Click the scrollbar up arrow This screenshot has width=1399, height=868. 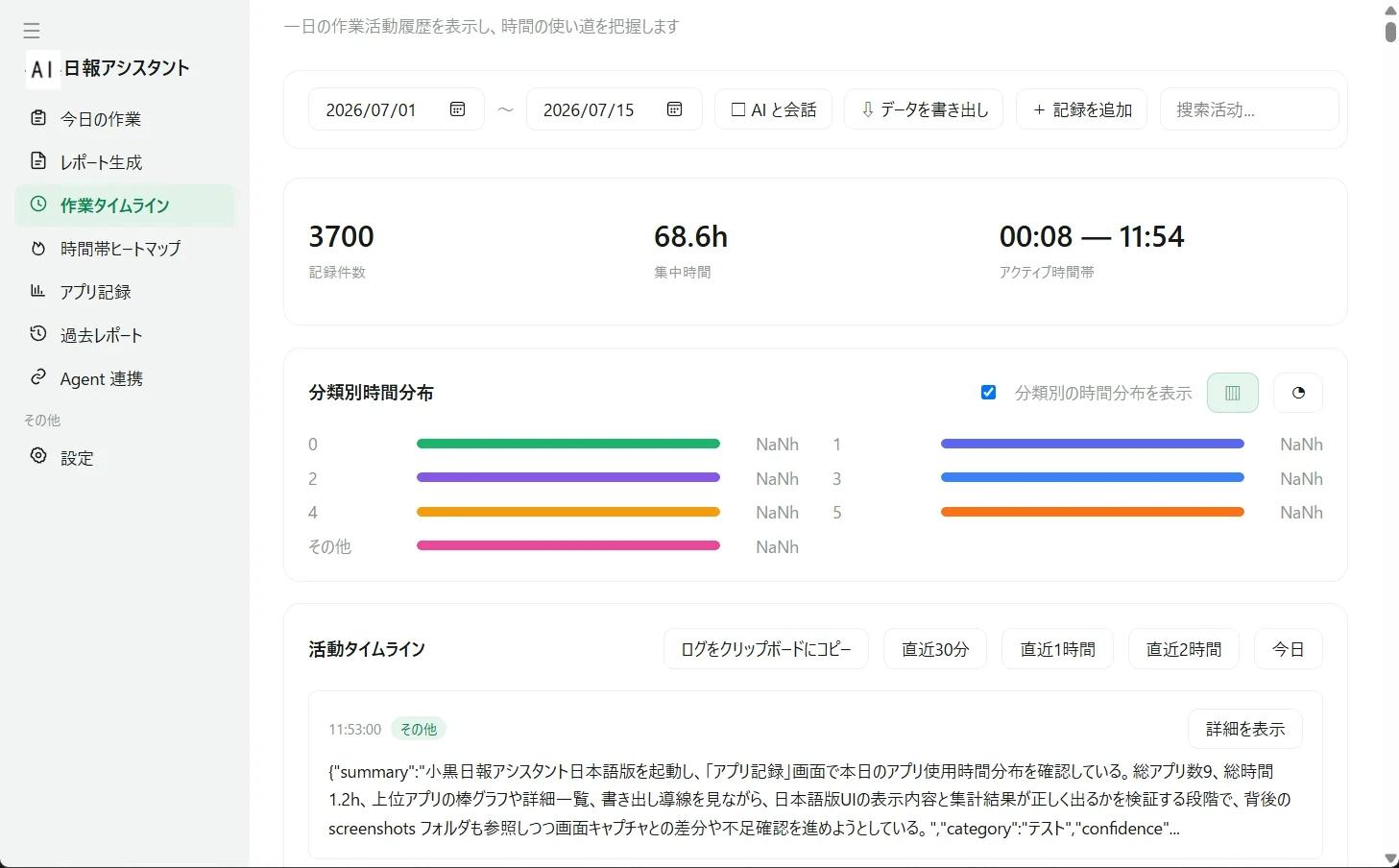(x=1390, y=10)
